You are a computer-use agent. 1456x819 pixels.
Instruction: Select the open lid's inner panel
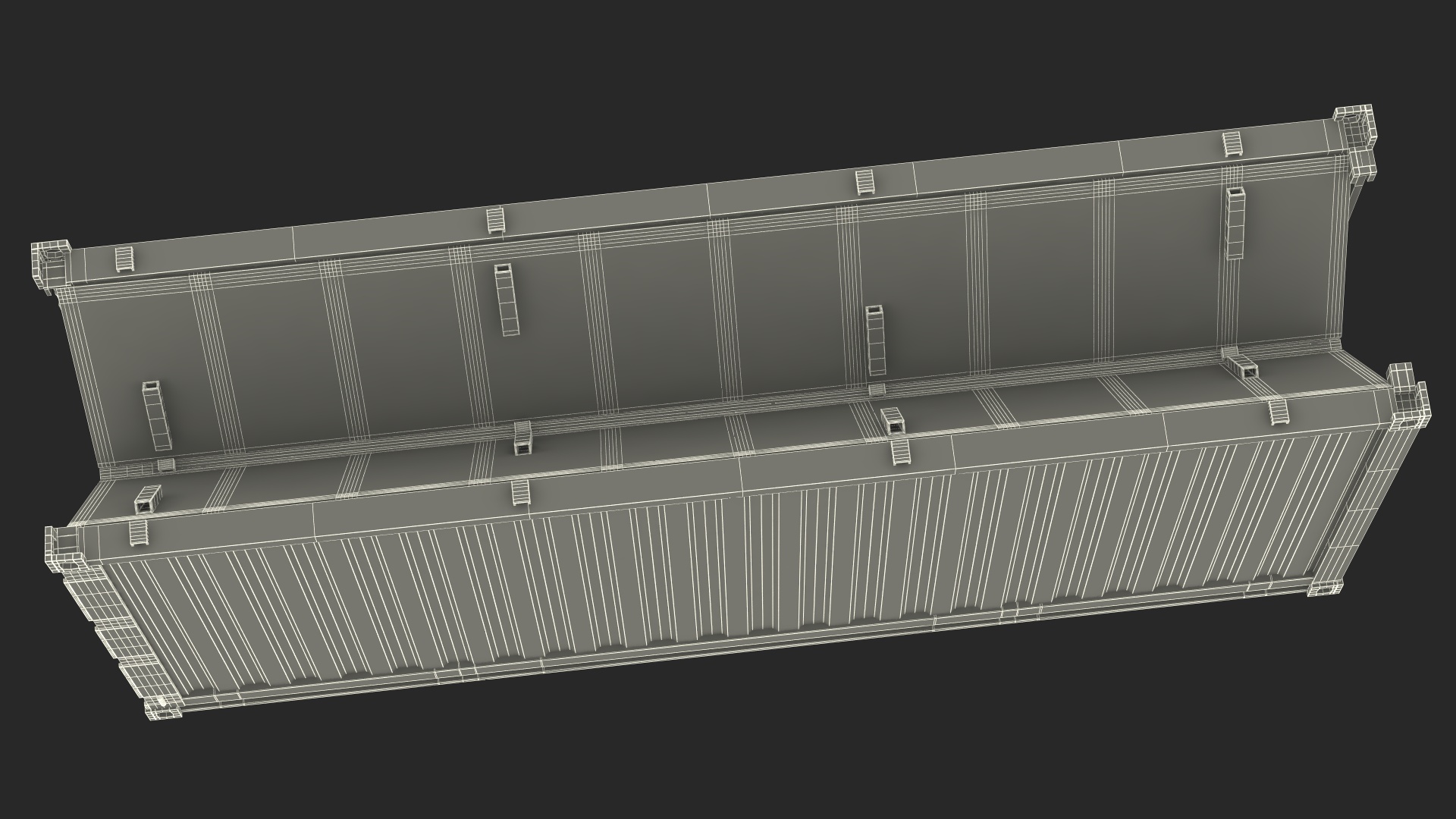point(701,309)
